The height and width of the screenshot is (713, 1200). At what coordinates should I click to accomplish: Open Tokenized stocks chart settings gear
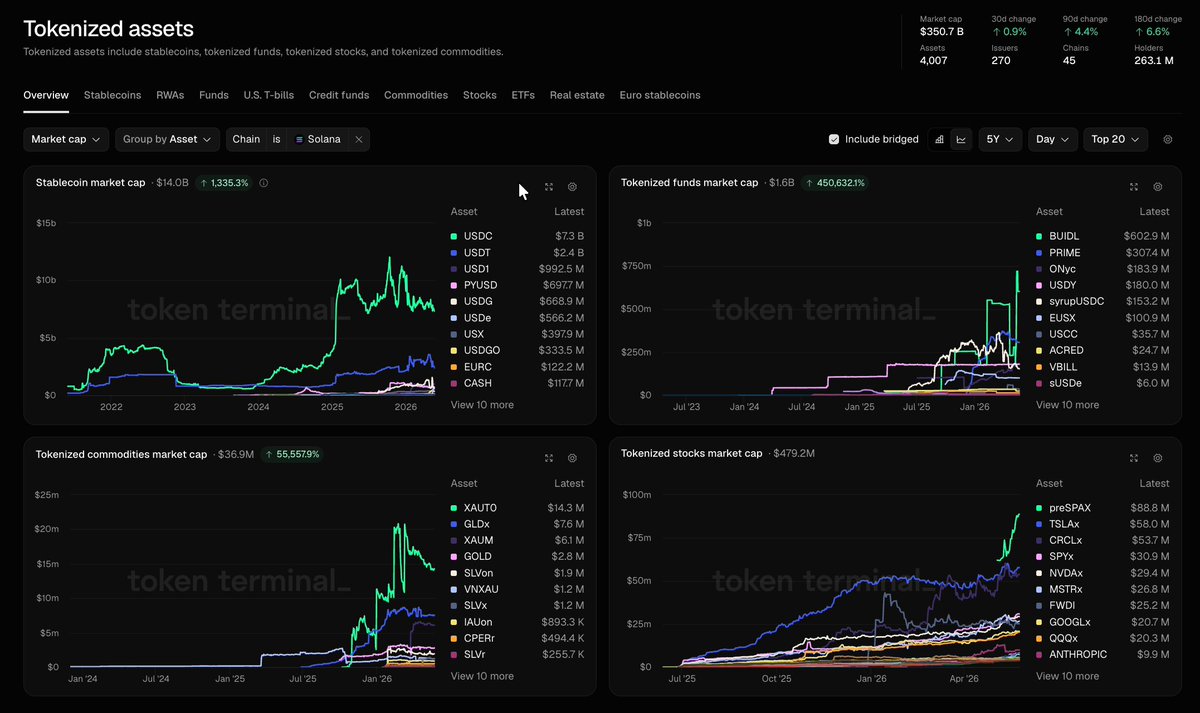point(1157,458)
